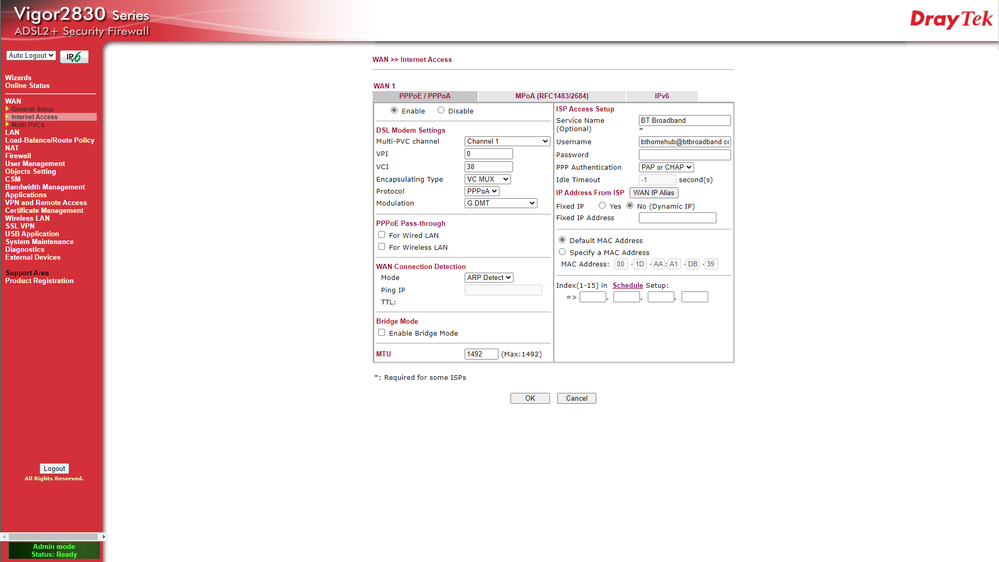Click the sidebar horizontal scrollbar right arrow

[x=101, y=537]
